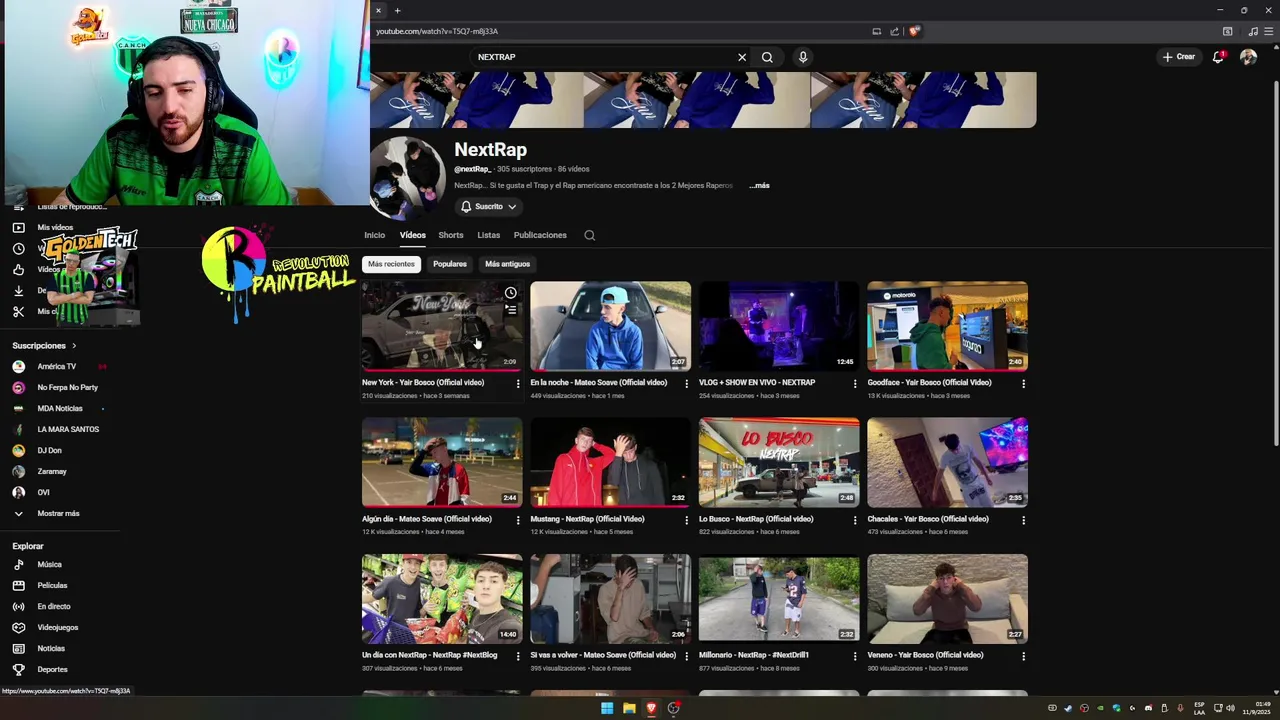This screenshot has width=1280, height=720.
Task: Open the options menu for Mustang - NextRap
Action: [686, 520]
